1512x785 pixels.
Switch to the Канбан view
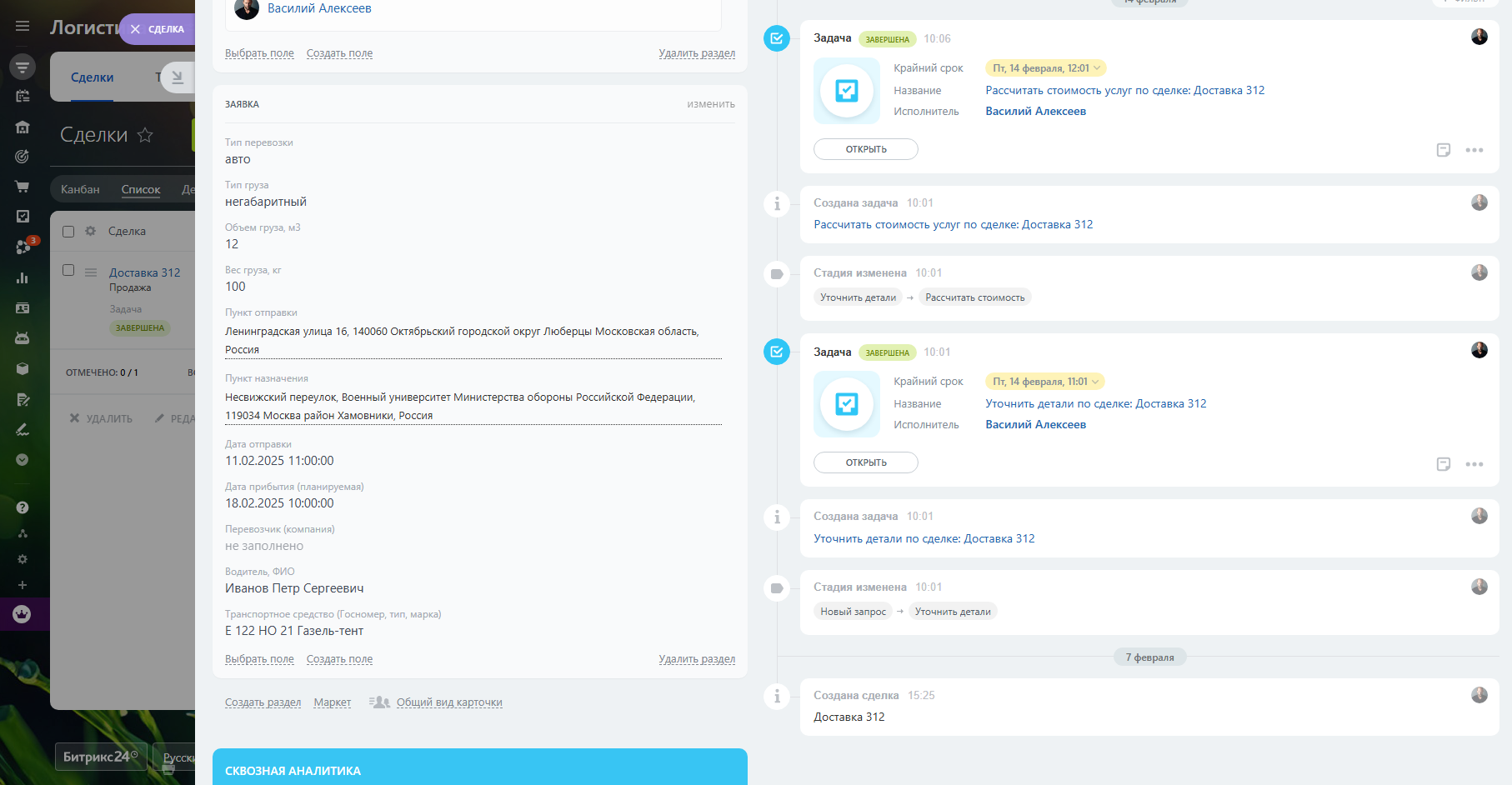click(80, 189)
